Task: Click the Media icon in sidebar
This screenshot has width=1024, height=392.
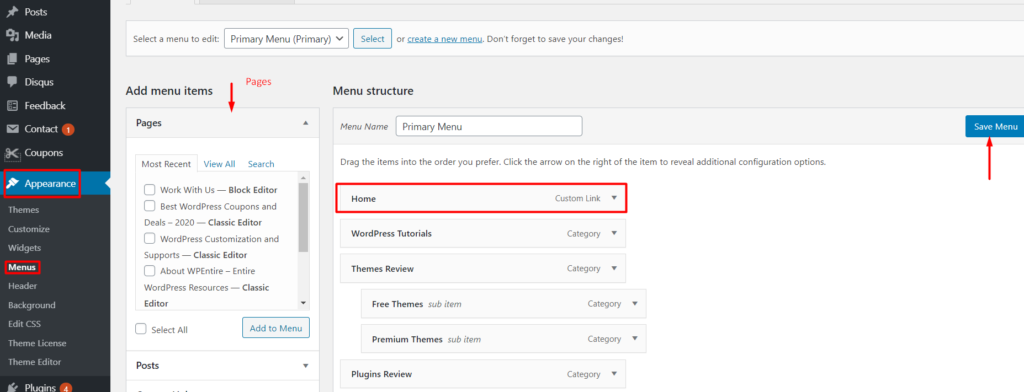Action: coord(12,35)
